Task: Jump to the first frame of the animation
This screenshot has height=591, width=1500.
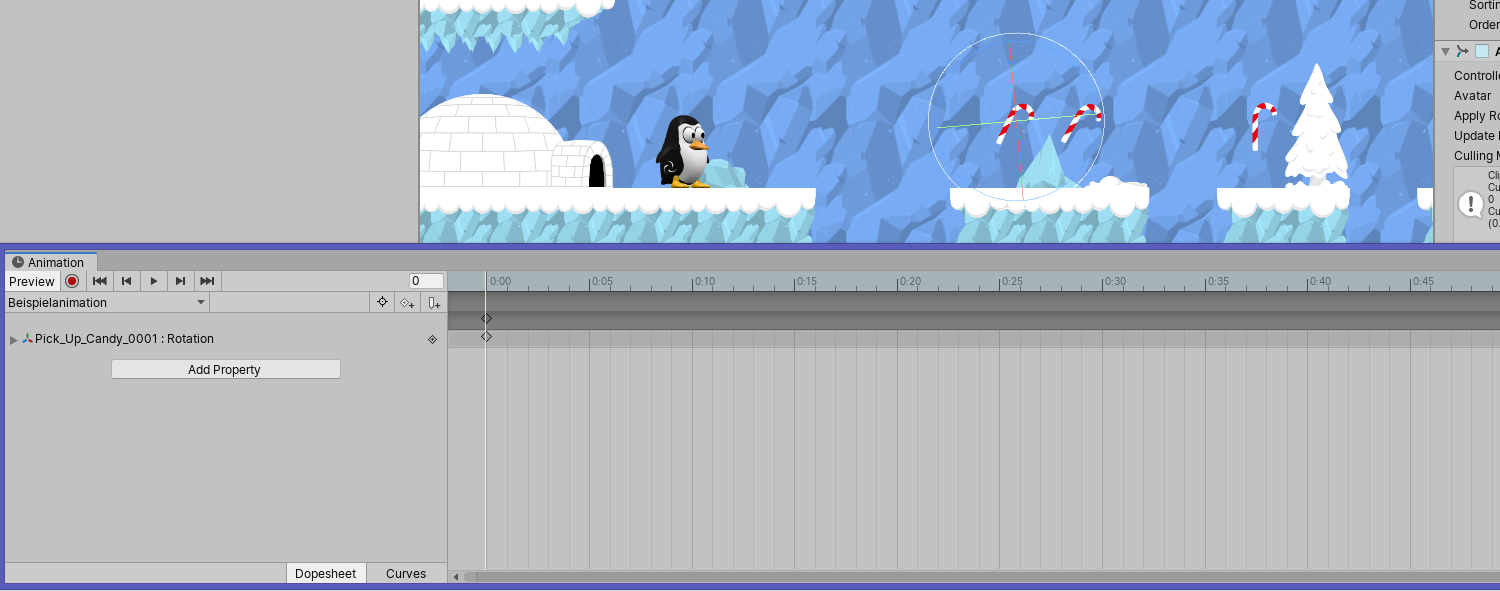Action: click(99, 281)
